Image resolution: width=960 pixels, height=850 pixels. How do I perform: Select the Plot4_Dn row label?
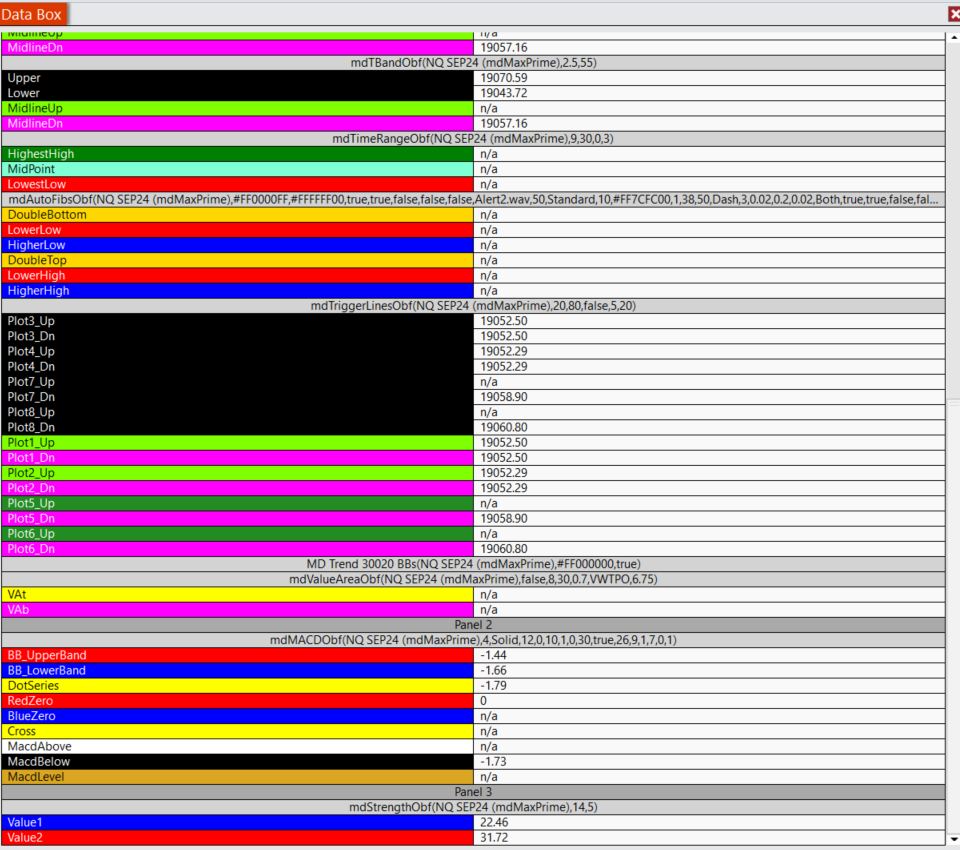238,366
